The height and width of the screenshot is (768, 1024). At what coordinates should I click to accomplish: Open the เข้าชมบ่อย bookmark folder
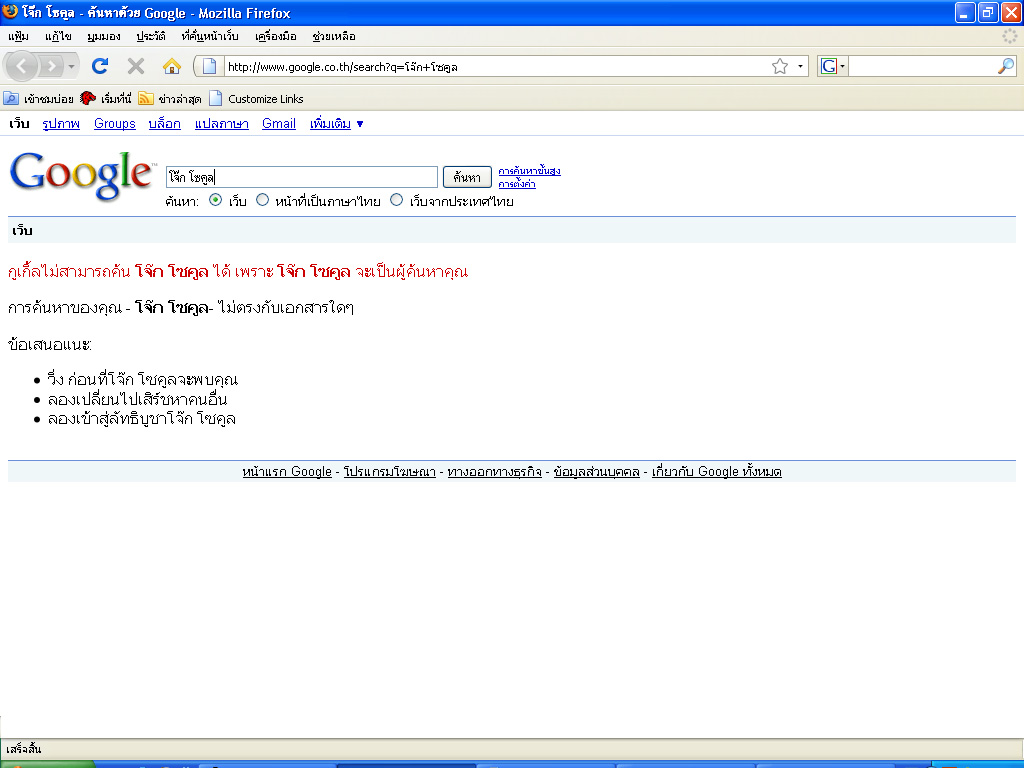point(39,99)
